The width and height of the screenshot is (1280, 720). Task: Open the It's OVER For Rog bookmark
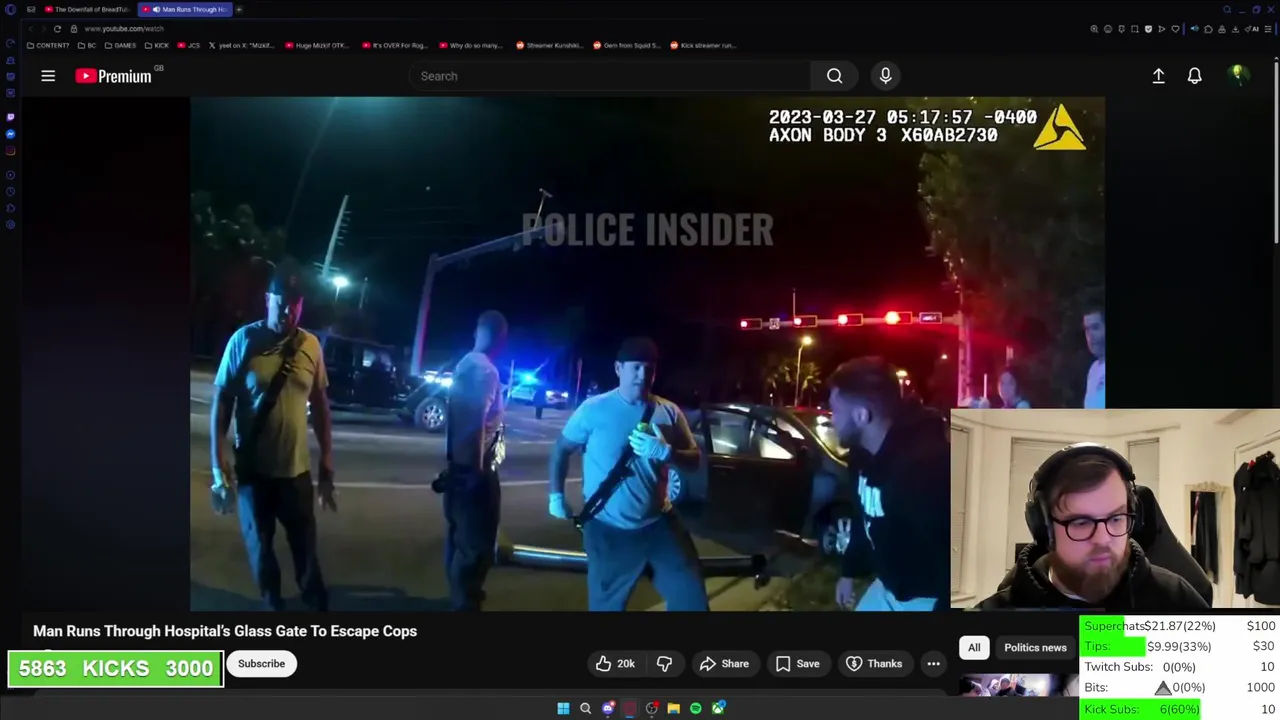click(394, 45)
